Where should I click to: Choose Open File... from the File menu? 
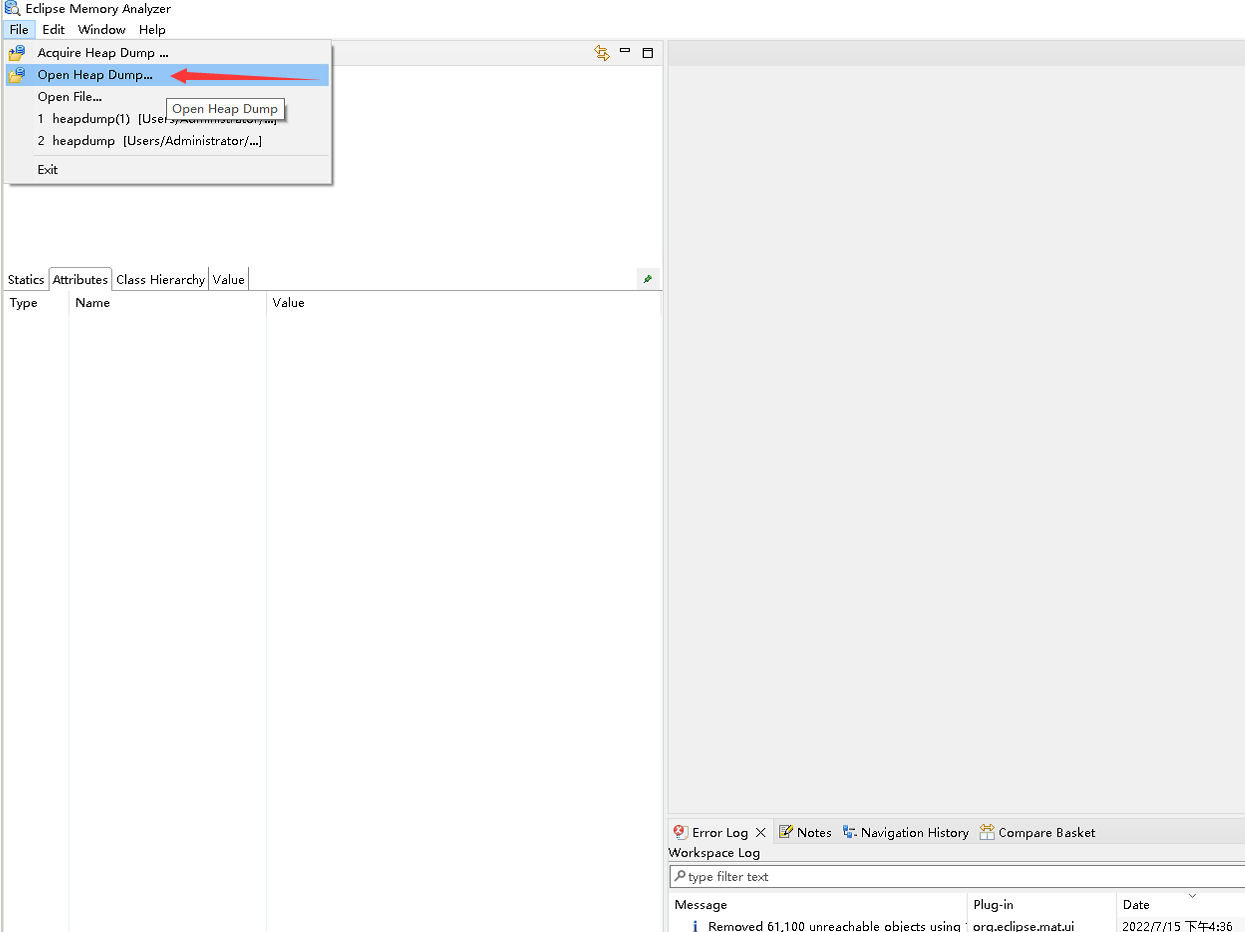[x=167, y=97]
